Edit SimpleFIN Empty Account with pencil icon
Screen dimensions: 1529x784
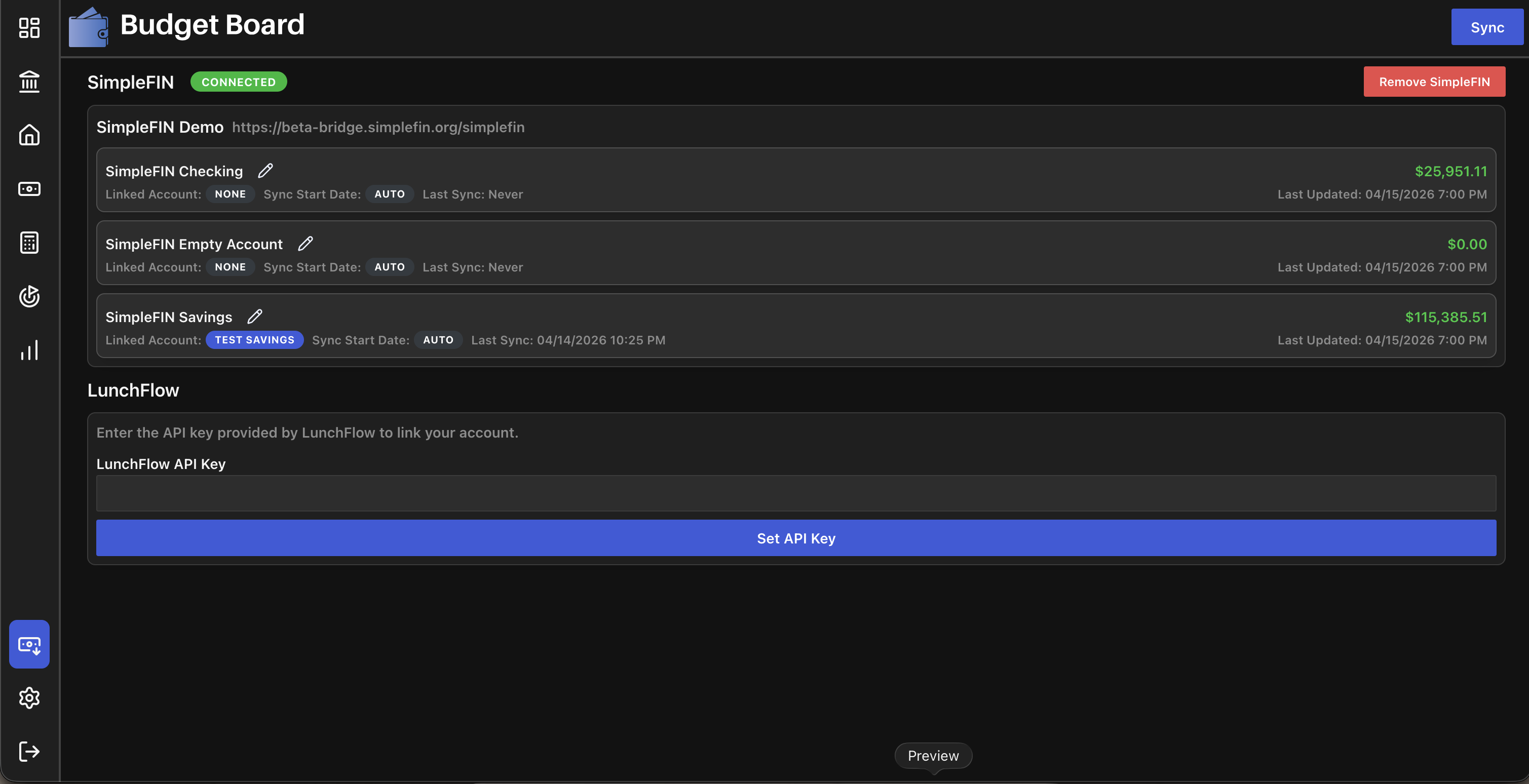pos(305,244)
